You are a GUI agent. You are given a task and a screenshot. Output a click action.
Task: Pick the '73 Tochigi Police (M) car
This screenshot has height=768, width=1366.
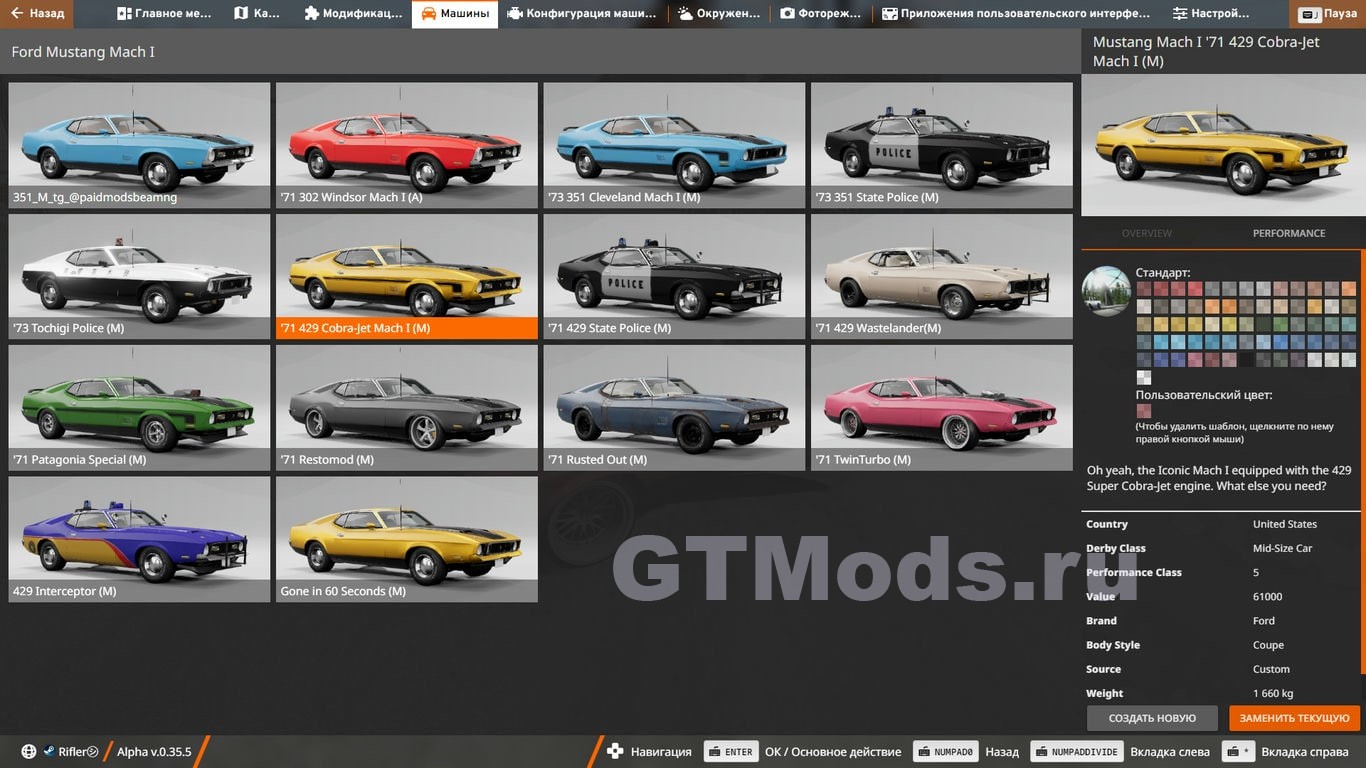139,276
